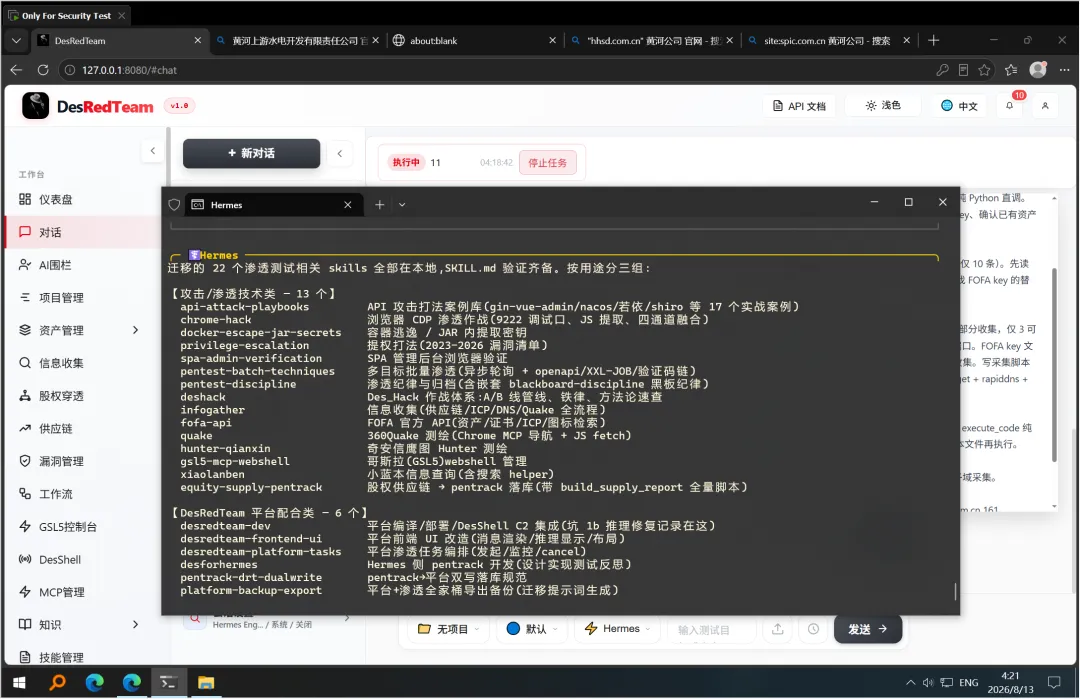Image resolution: width=1080 pixels, height=699 pixels.
Task: Switch to the 黄河上游水电开发 browser tab
Action: click(x=298, y=41)
